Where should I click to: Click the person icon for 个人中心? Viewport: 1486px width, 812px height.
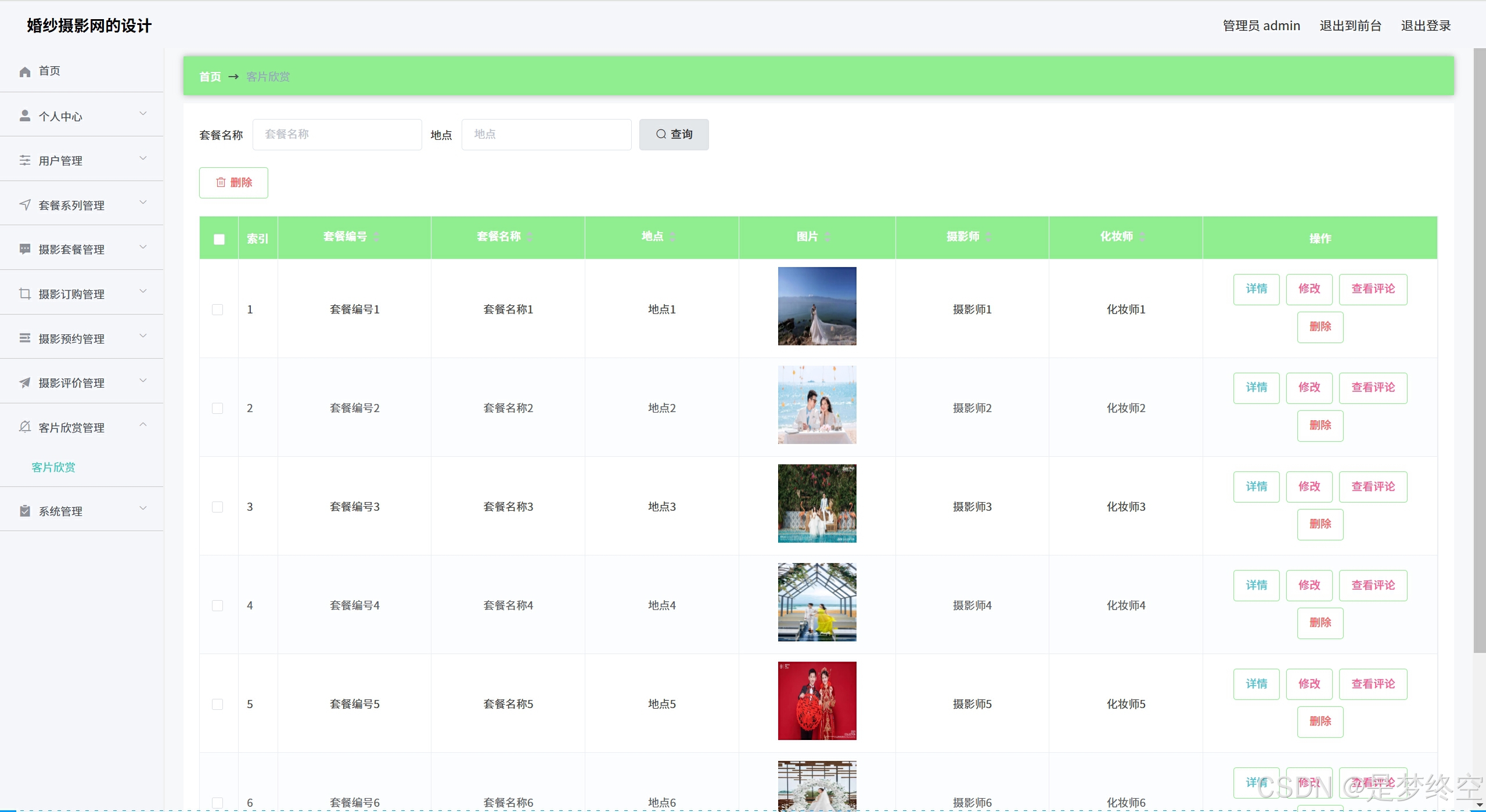point(25,116)
